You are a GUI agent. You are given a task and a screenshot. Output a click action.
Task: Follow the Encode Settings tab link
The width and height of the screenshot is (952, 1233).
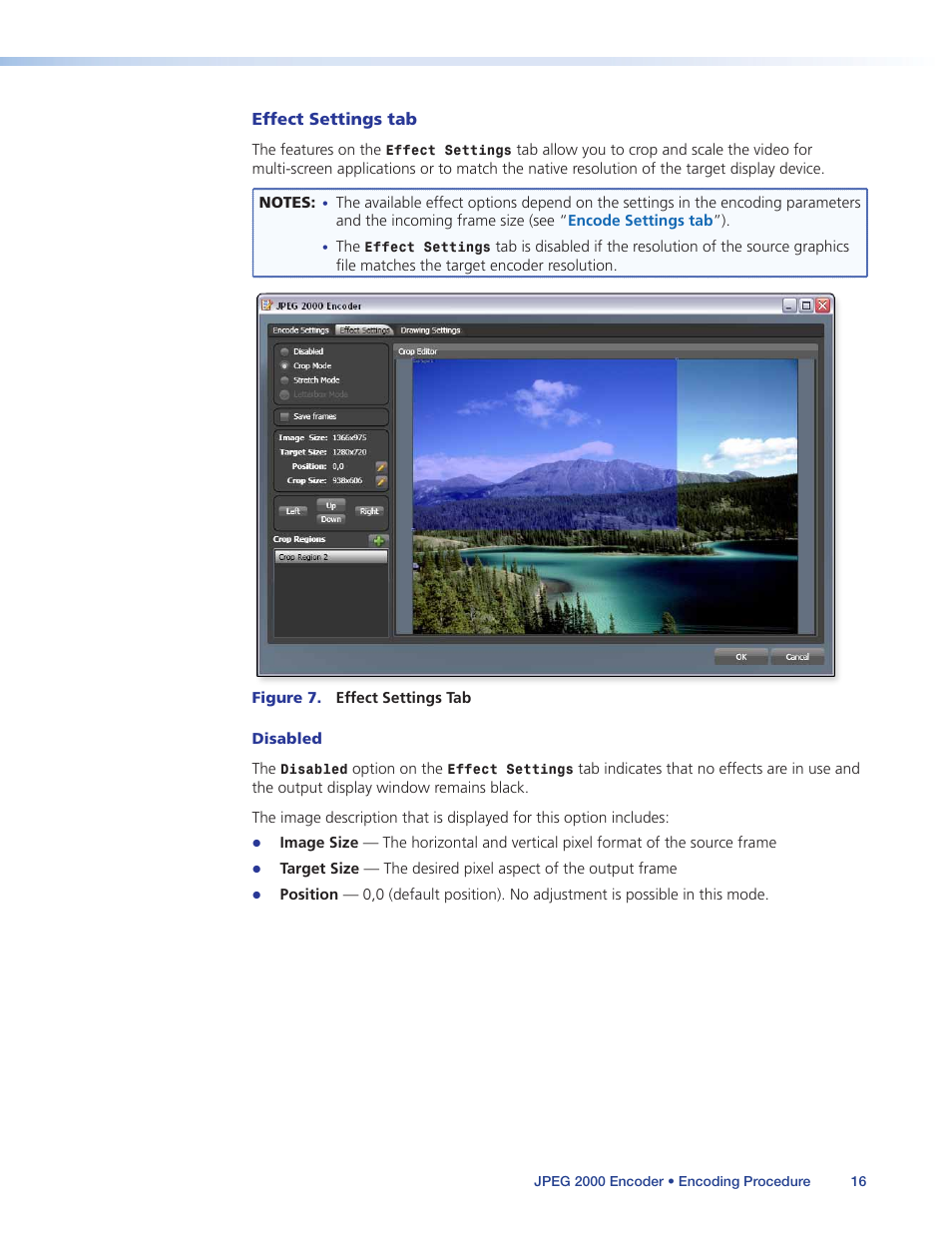point(641,221)
